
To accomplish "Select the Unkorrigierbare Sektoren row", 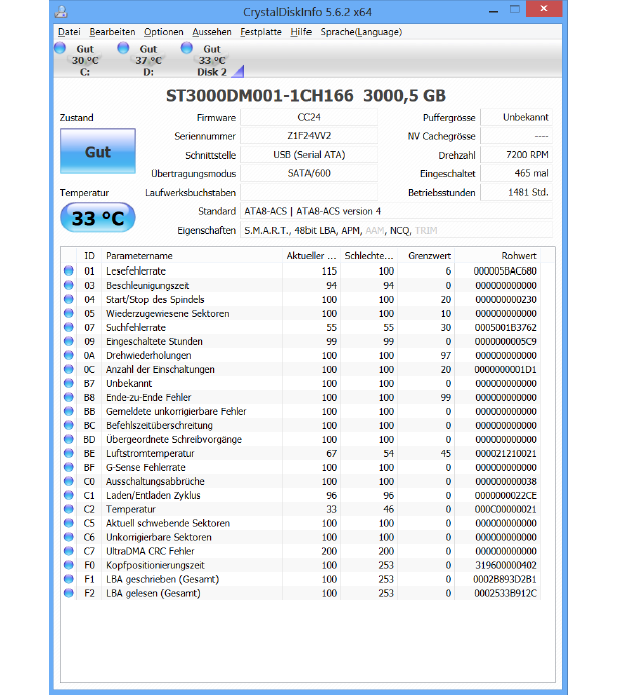I will pos(301,537).
